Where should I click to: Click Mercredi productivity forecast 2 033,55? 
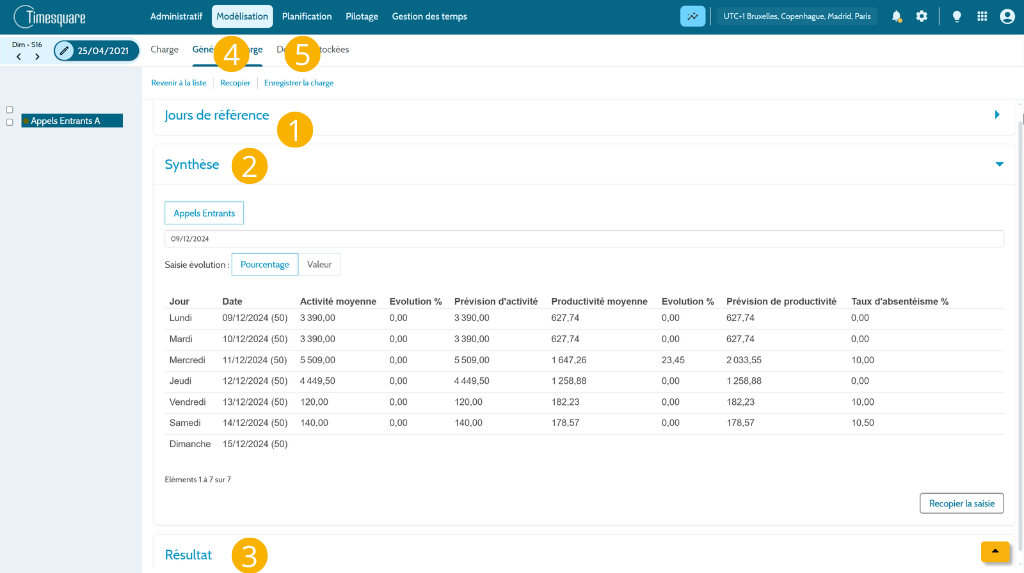point(744,360)
